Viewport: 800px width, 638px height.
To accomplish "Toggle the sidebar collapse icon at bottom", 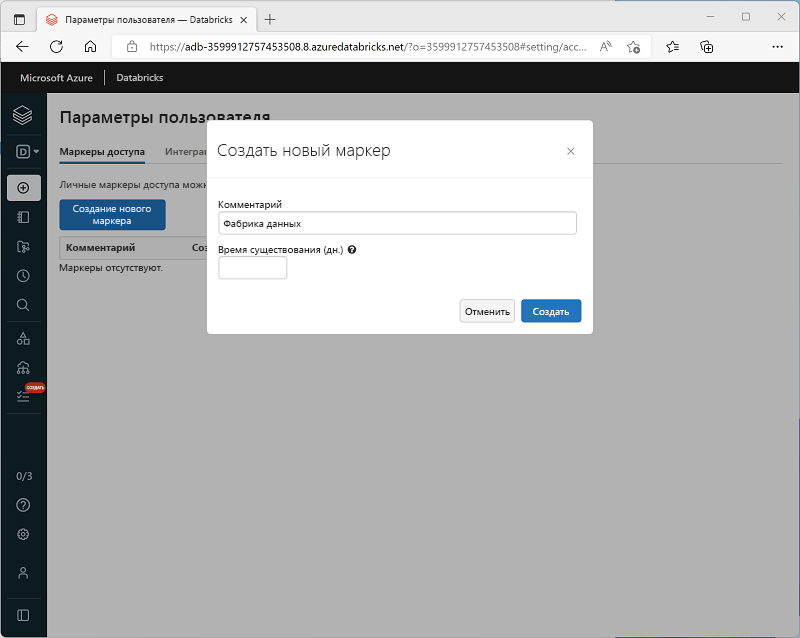I will (x=23, y=616).
